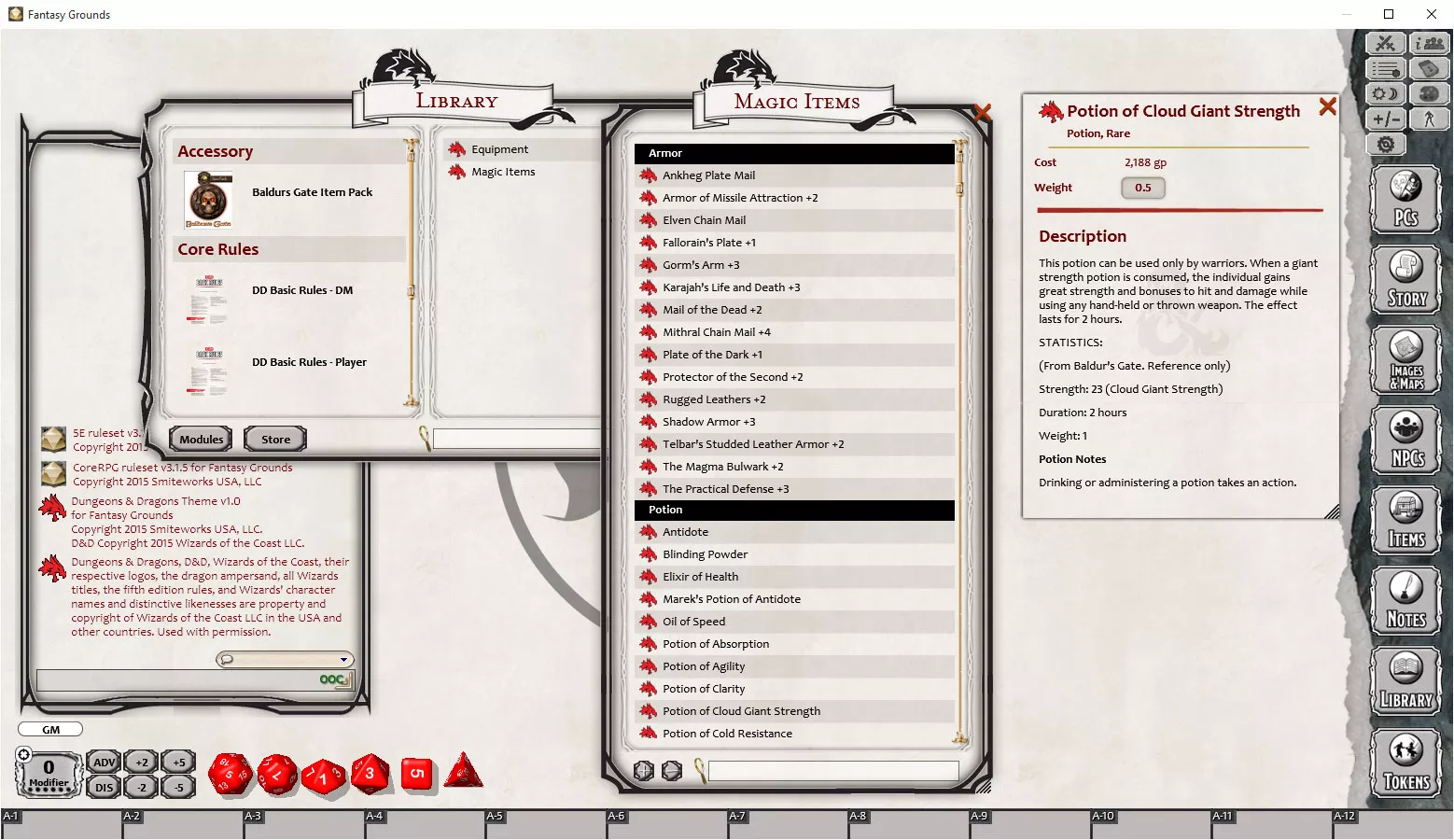
Task: Open the NPCs sidebar button
Action: point(1405,441)
